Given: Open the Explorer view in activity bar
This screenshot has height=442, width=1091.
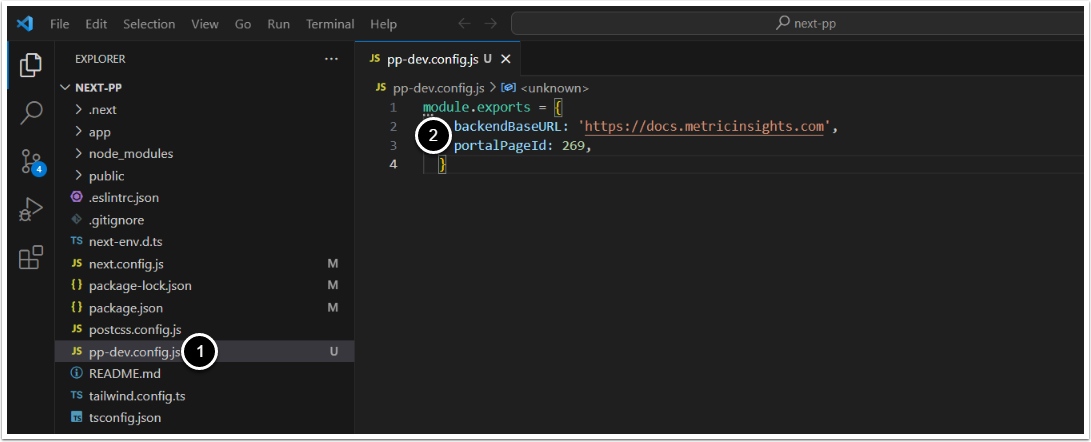Looking at the screenshot, I should [30, 65].
